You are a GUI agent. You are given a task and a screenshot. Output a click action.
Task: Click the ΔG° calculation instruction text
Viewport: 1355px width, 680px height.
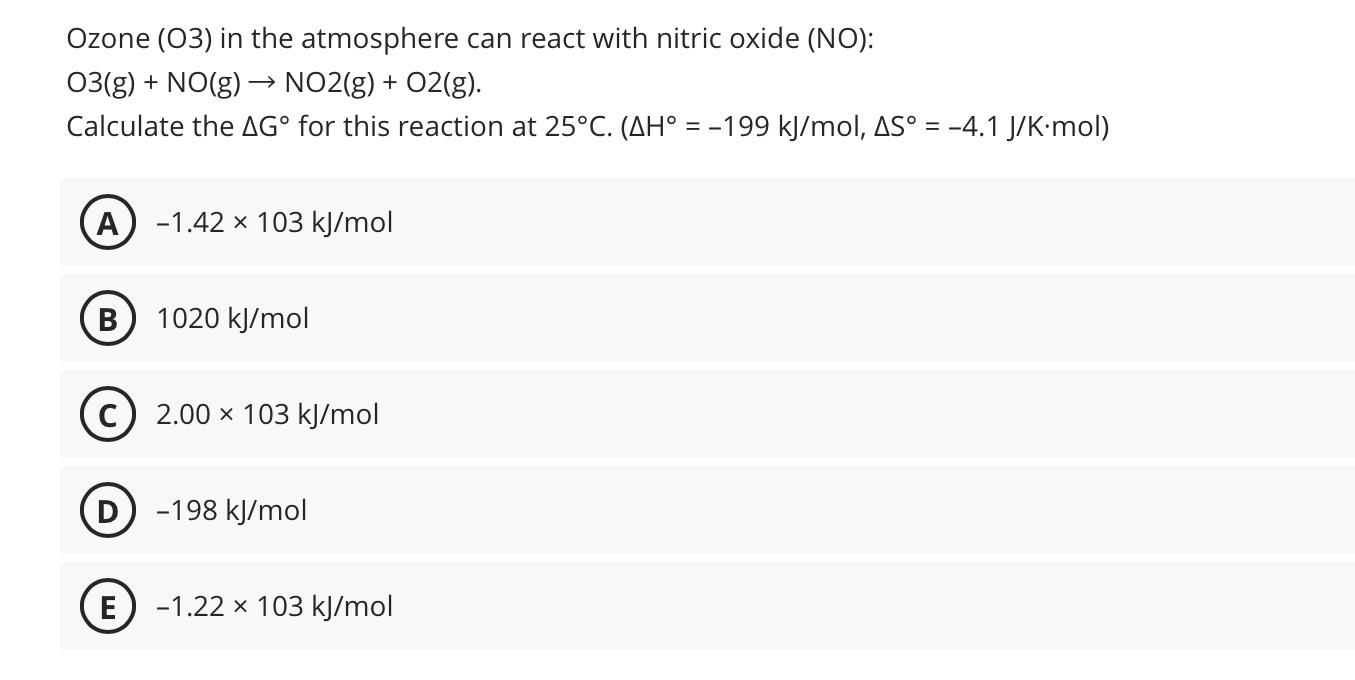pyautogui.click(x=588, y=126)
